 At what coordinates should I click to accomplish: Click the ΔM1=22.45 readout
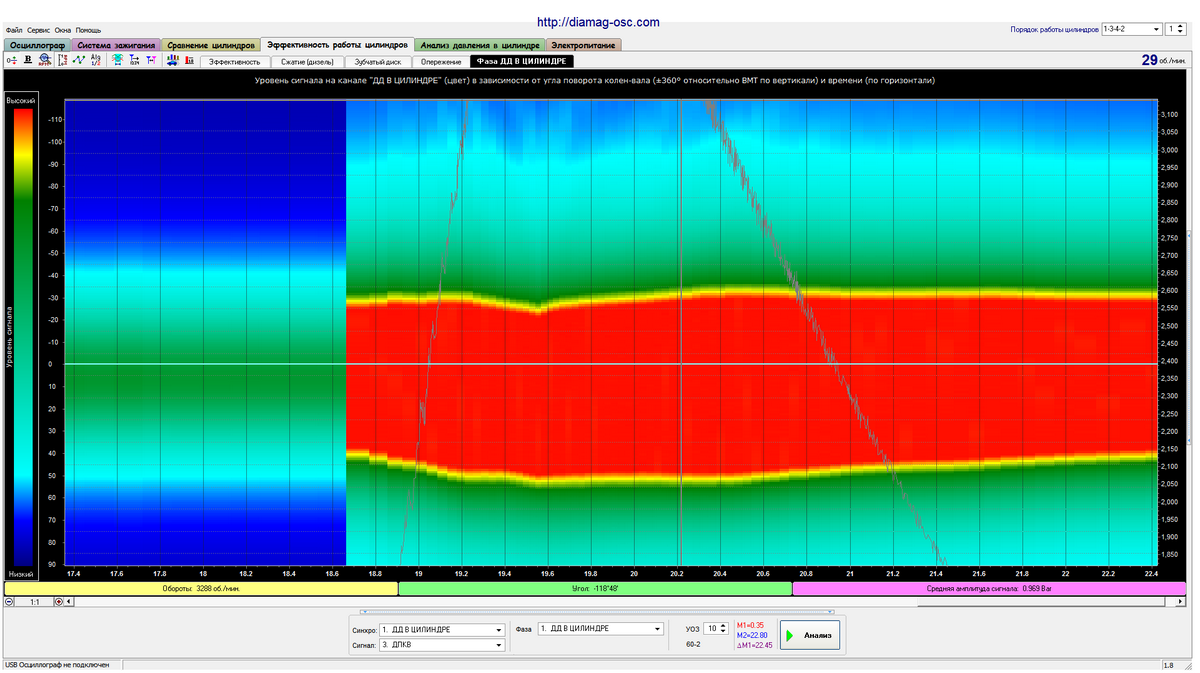[755, 645]
